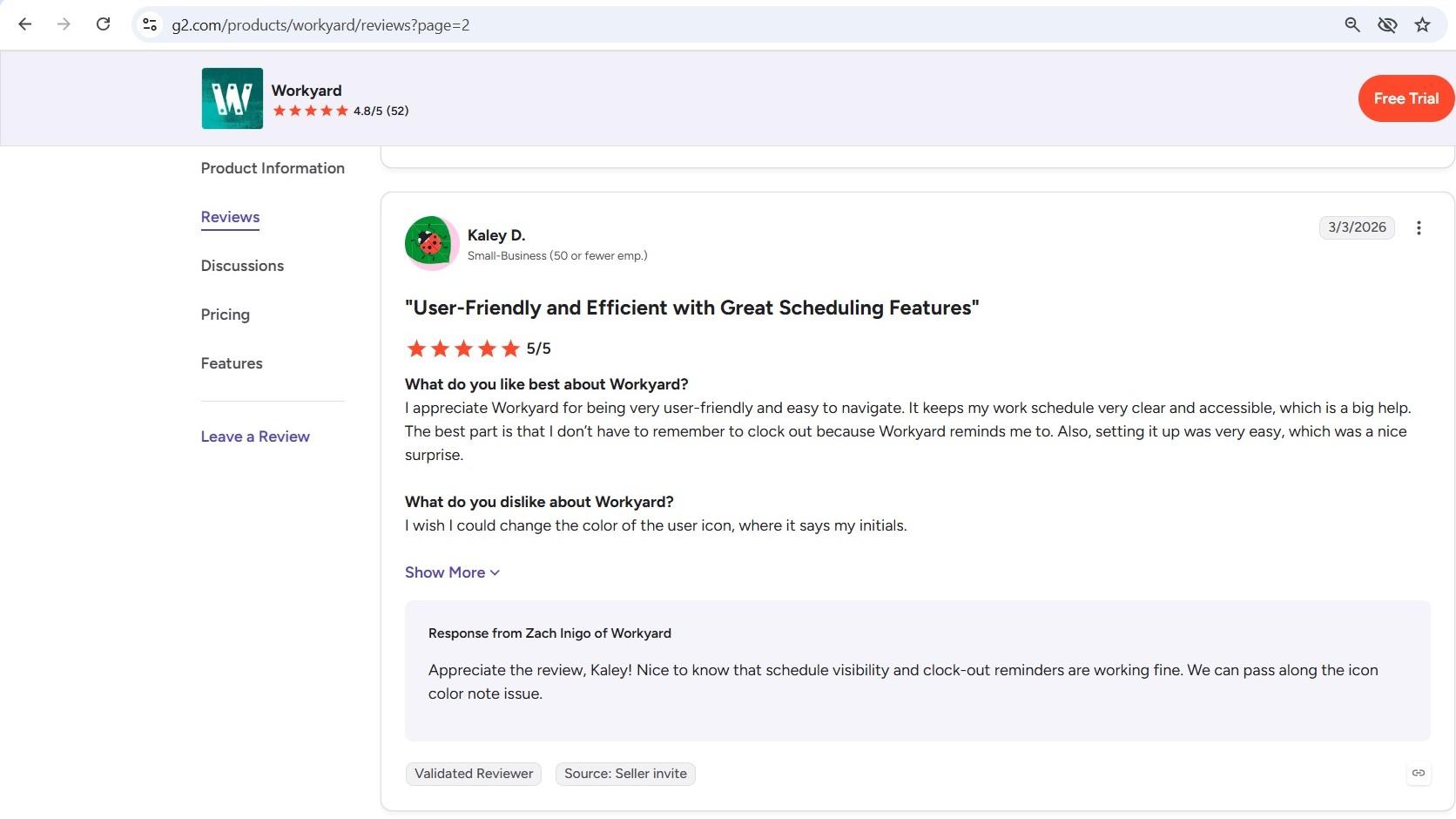Viewport: 1456px width, 819px height.
Task: Click the review title about scheduling features
Action: coord(692,308)
